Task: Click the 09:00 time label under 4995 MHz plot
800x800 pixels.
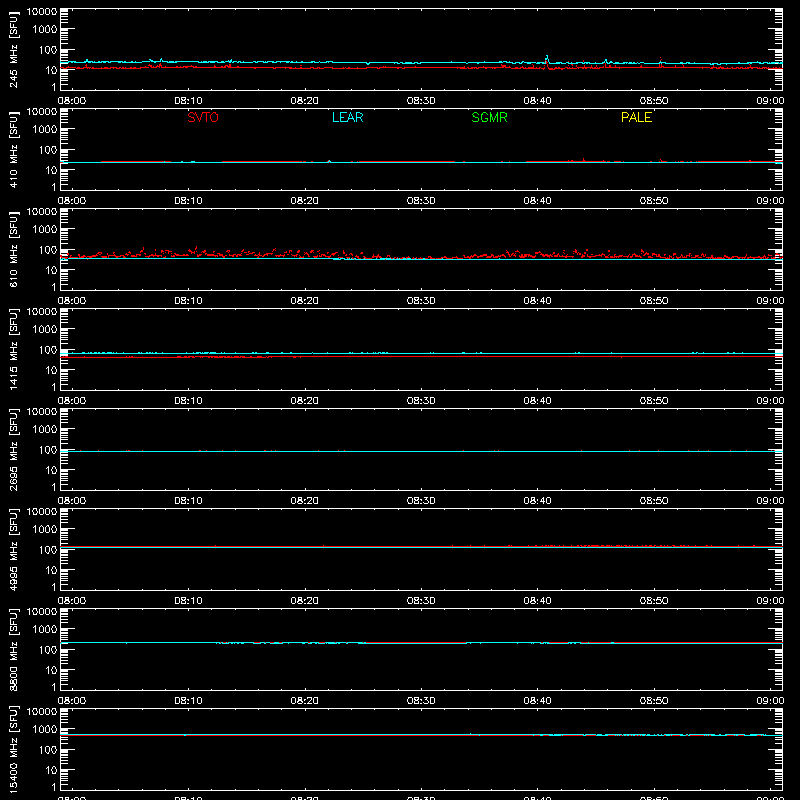Action: (x=770, y=601)
